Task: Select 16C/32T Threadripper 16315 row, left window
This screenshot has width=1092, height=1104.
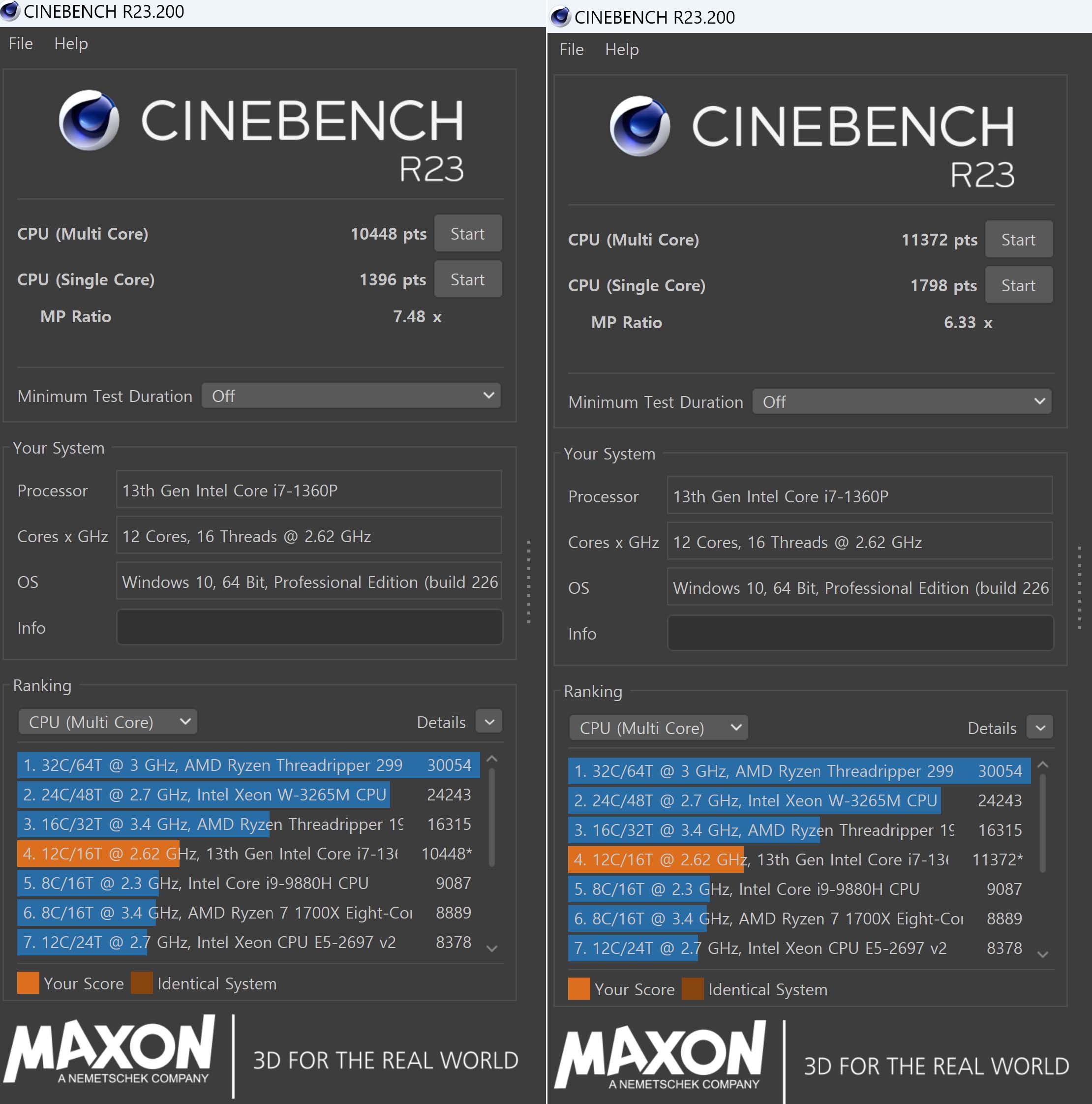Action: coord(248,824)
